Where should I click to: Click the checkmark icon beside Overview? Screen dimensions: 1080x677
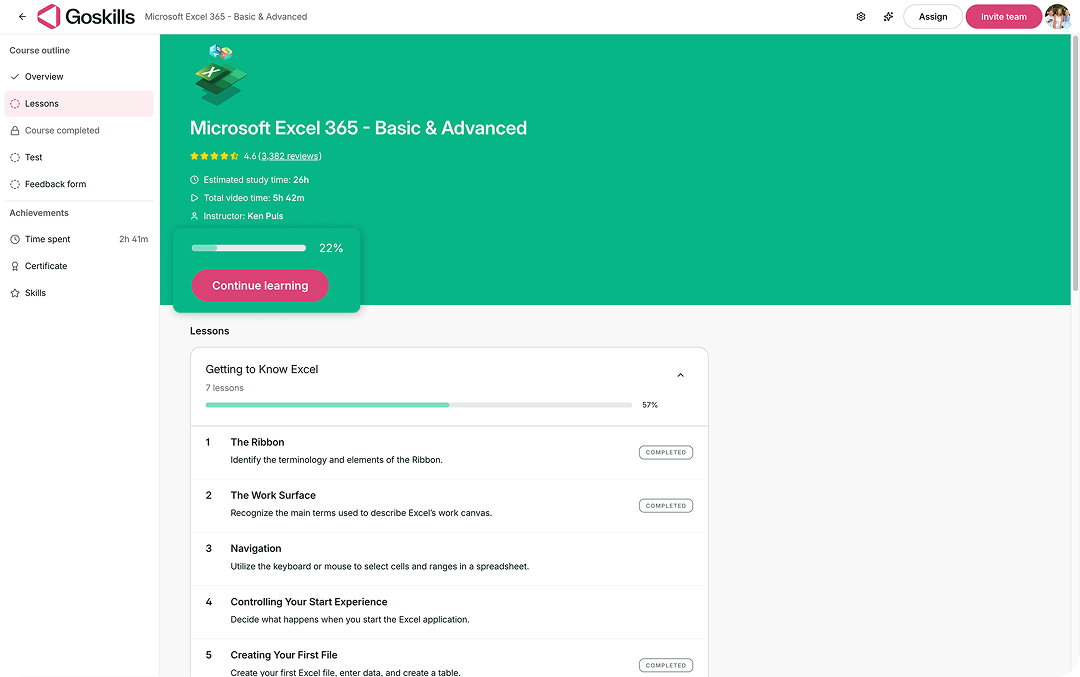[x=14, y=76]
